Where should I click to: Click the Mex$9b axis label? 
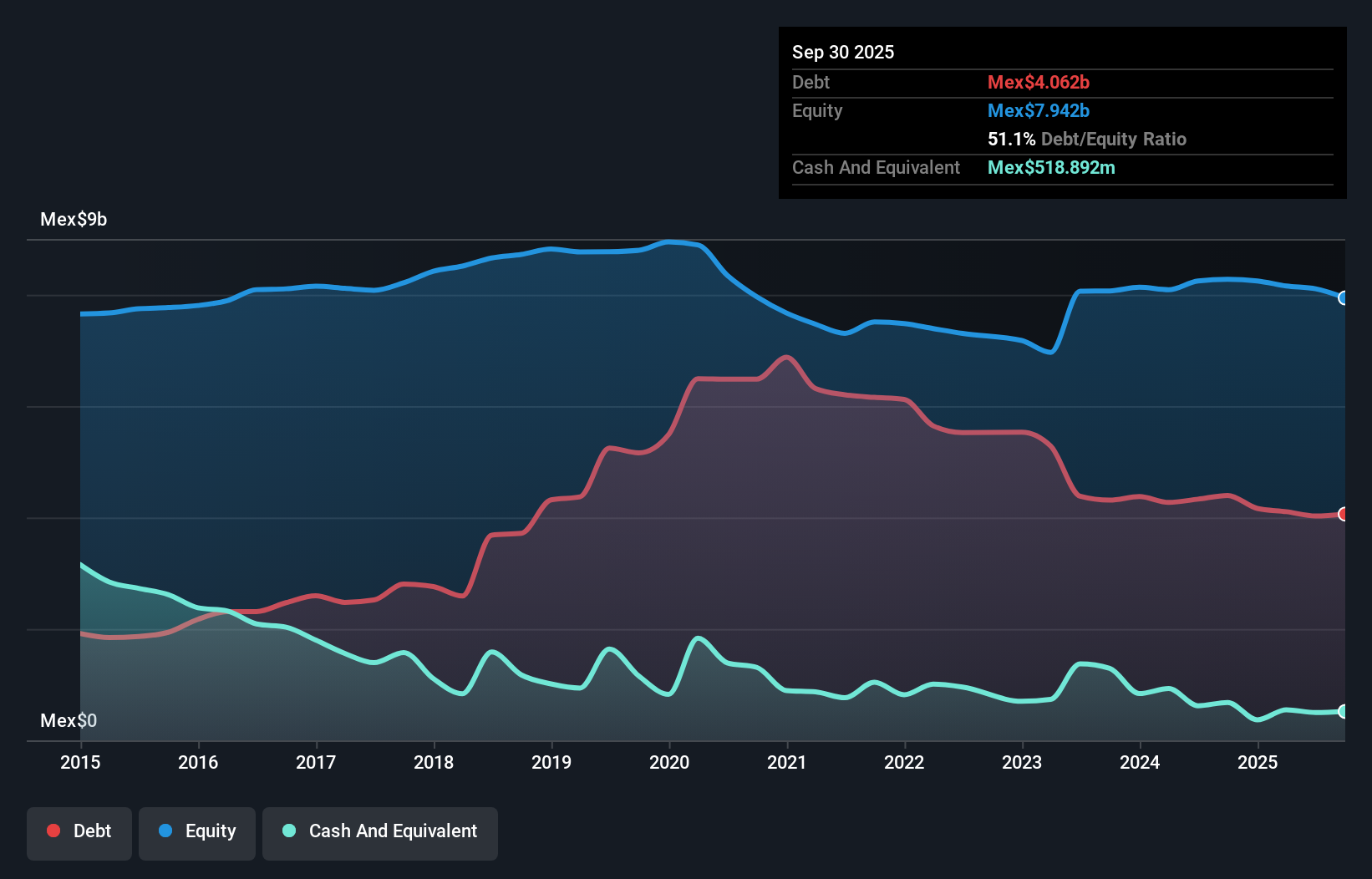(x=74, y=219)
